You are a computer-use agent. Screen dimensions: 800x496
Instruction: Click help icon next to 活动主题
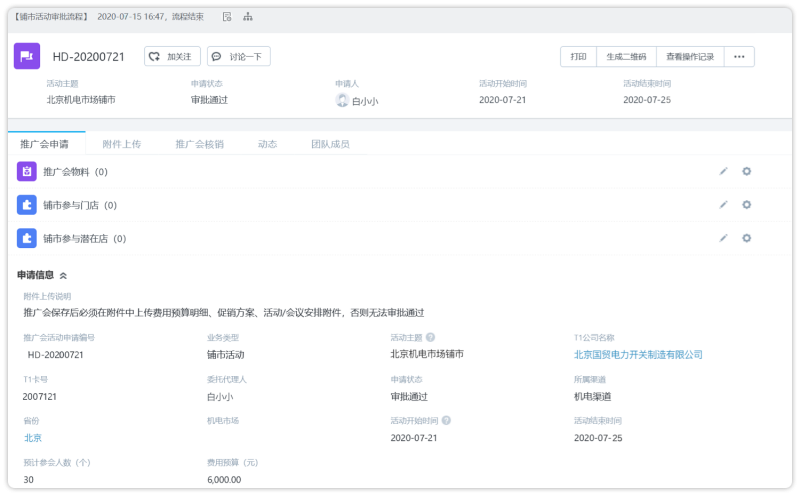(431, 338)
